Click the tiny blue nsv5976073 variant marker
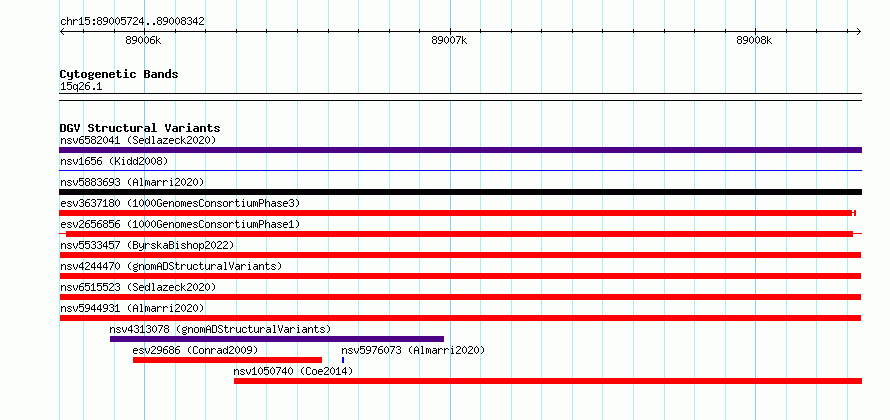This screenshot has width=890, height=420. coord(343,360)
